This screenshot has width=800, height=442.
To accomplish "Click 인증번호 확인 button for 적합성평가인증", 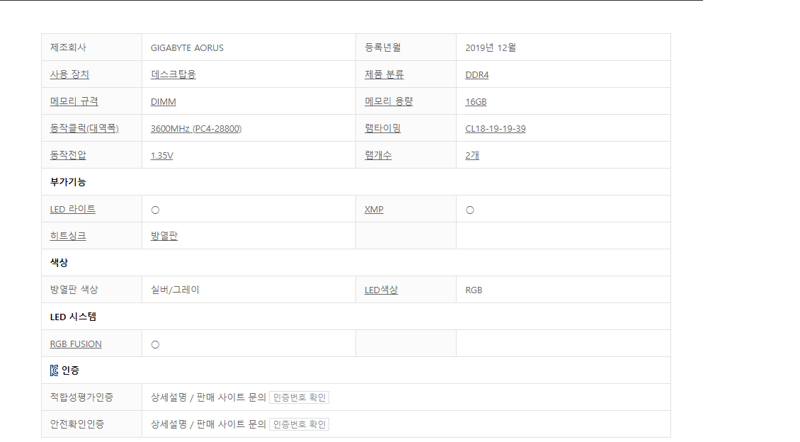I will (x=299, y=398).
